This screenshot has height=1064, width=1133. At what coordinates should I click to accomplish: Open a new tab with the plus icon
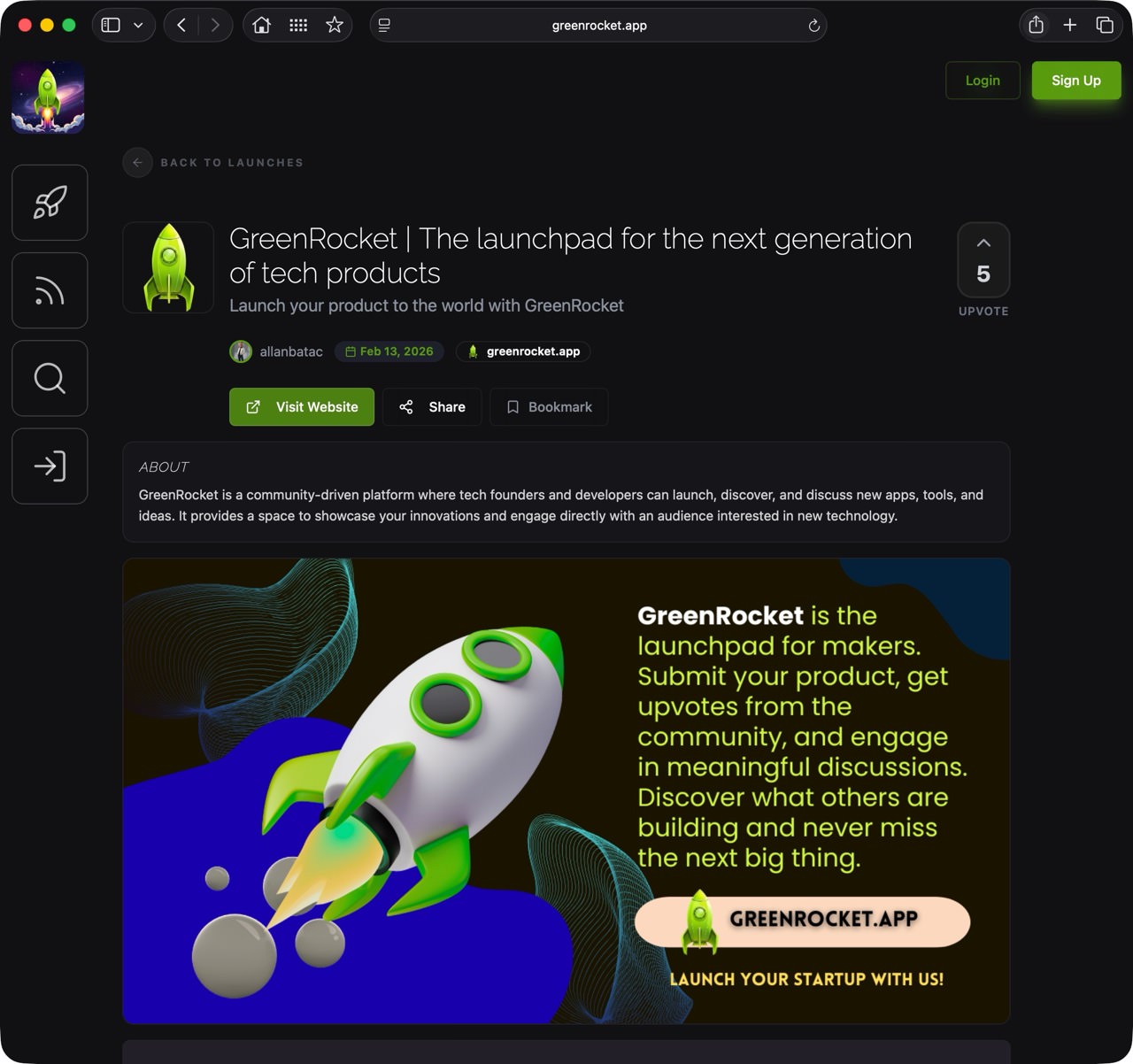pos(1070,25)
